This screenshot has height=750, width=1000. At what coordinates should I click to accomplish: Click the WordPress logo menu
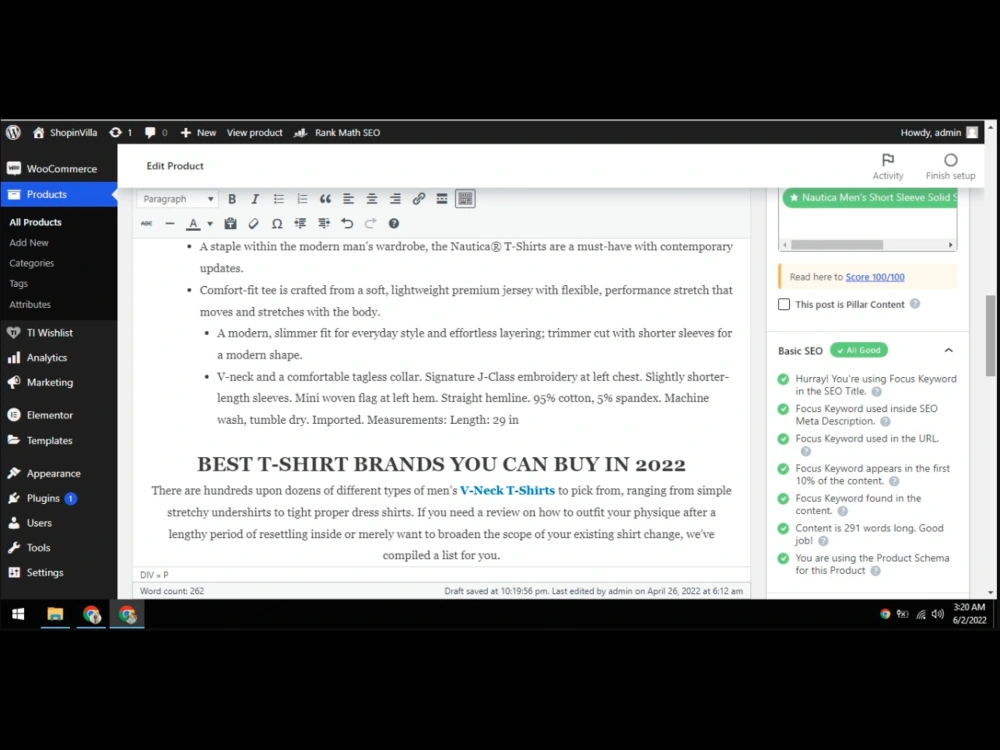click(13, 133)
